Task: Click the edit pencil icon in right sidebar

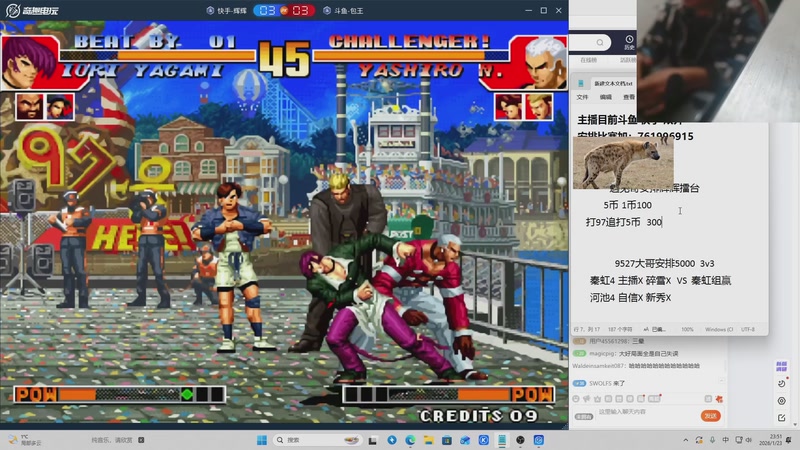Action: tap(781, 418)
